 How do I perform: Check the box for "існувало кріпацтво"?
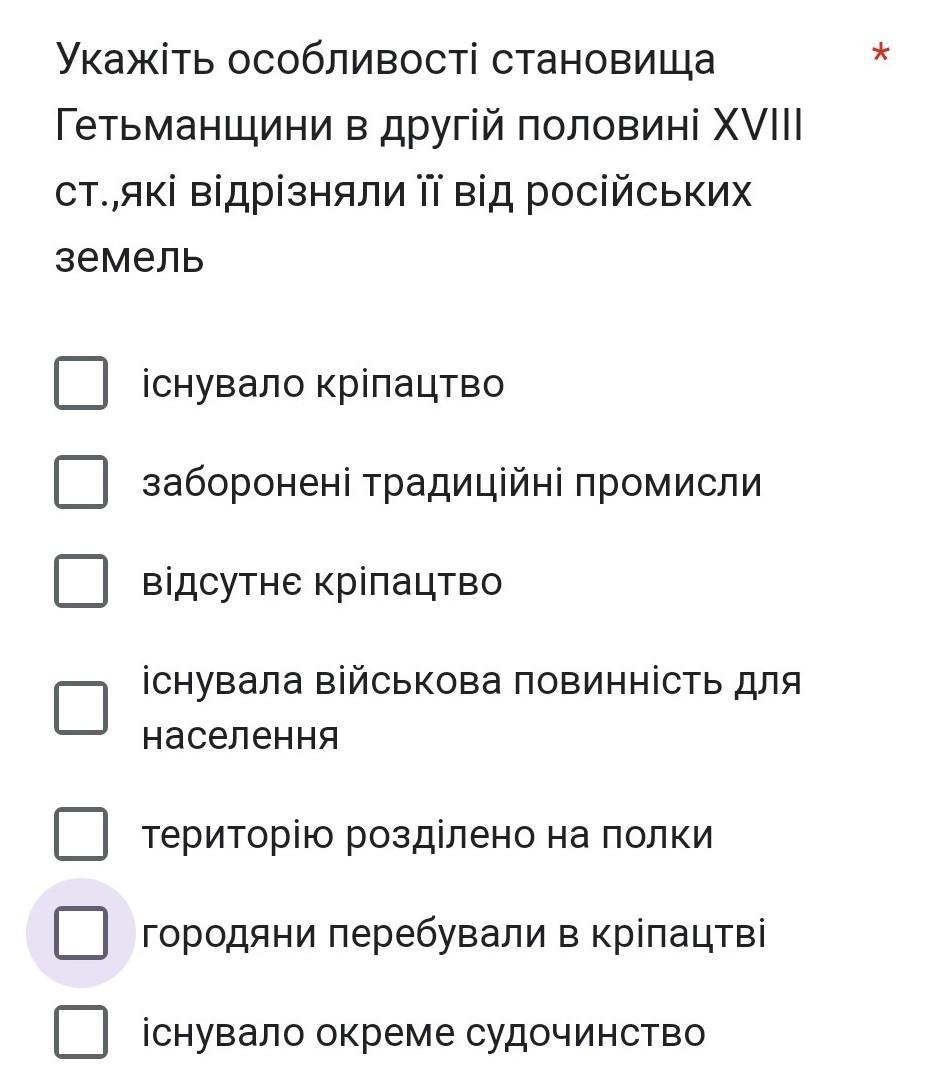(80, 383)
